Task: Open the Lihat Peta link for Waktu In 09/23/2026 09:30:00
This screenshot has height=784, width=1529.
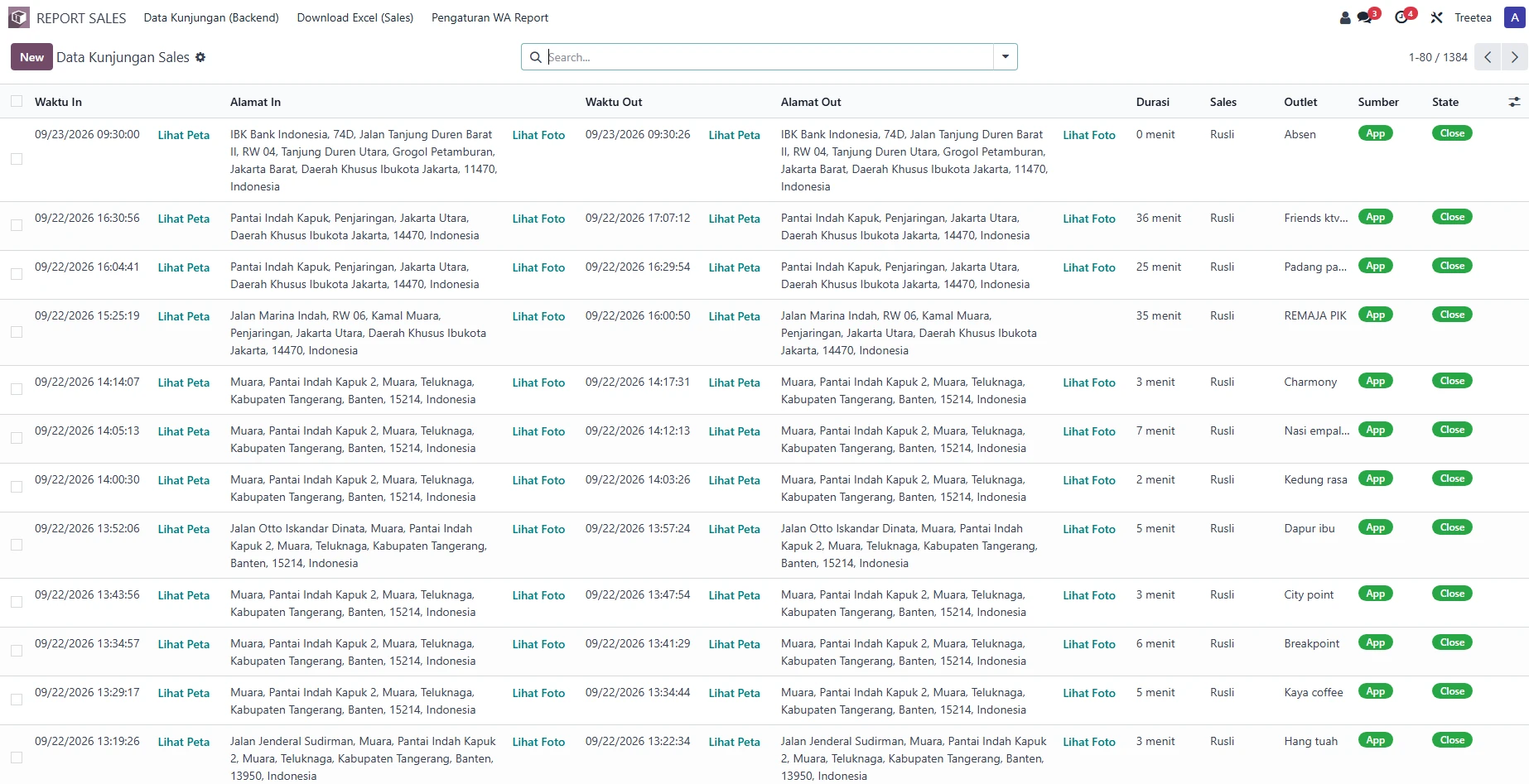Action: click(x=183, y=135)
